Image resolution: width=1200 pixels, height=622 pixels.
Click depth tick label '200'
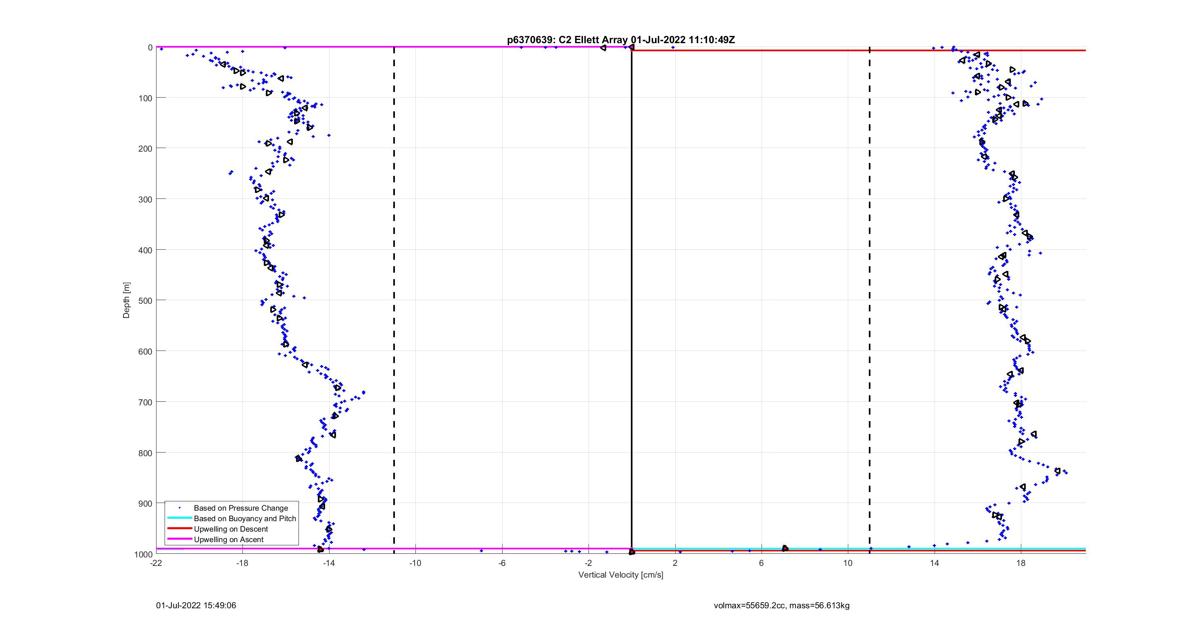pyautogui.click(x=145, y=148)
